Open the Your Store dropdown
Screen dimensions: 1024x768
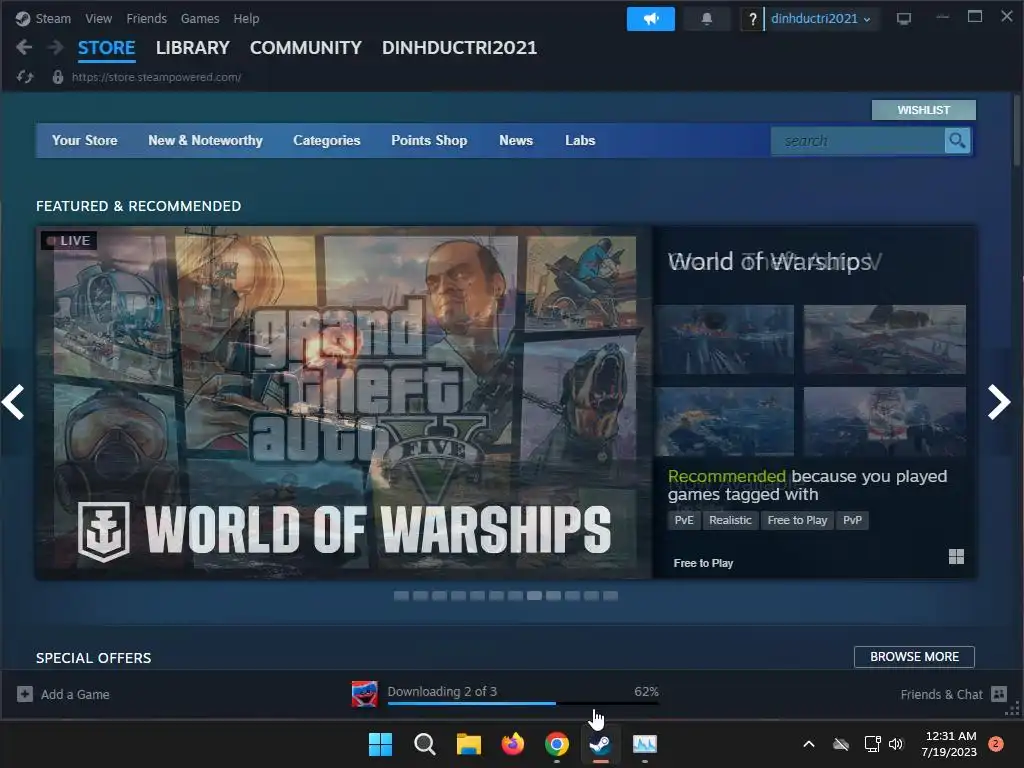(x=85, y=140)
